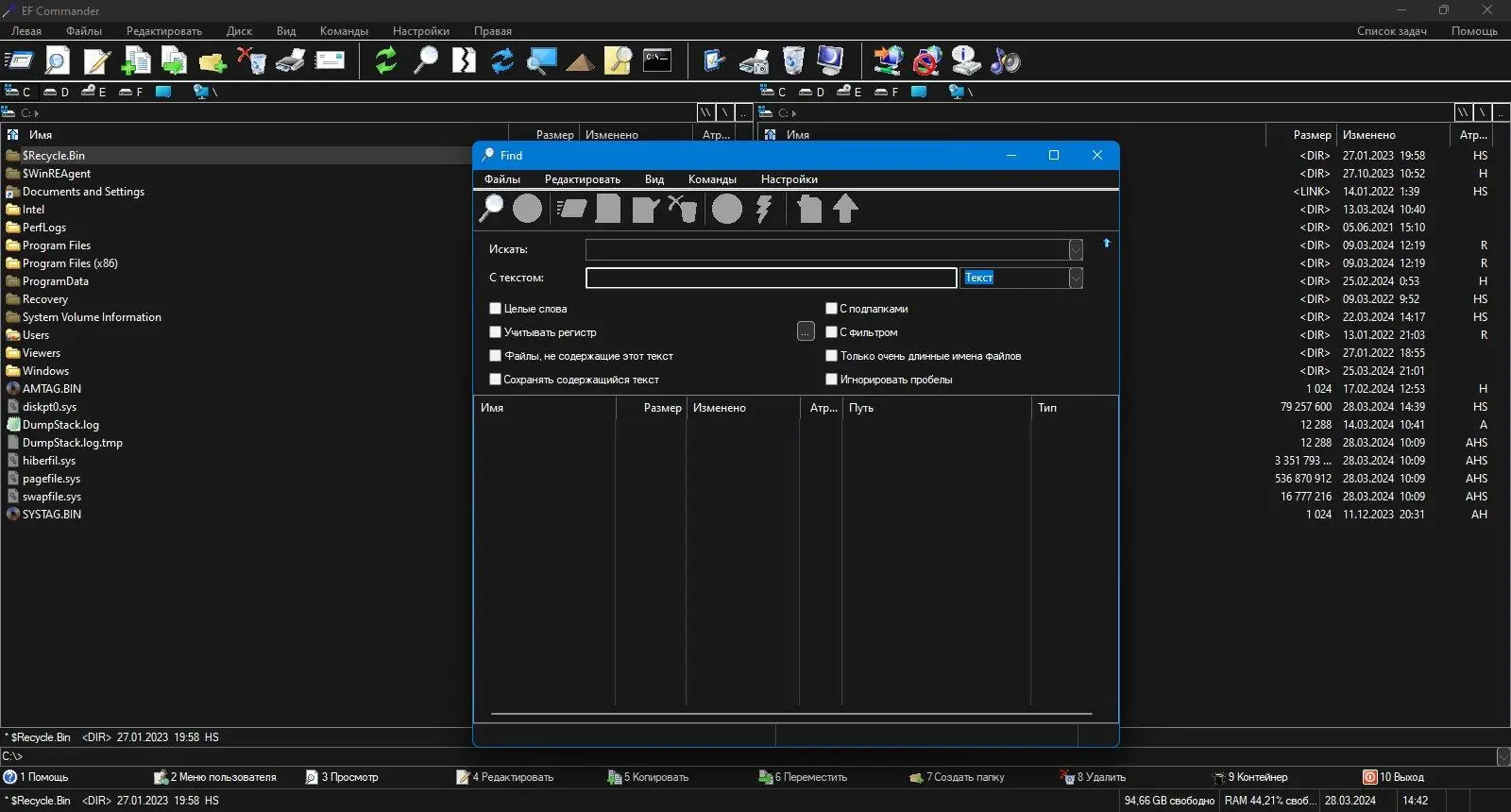Click the '5 Копировать' function key button
Screen dimensions: 1511x812
(648, 777)
